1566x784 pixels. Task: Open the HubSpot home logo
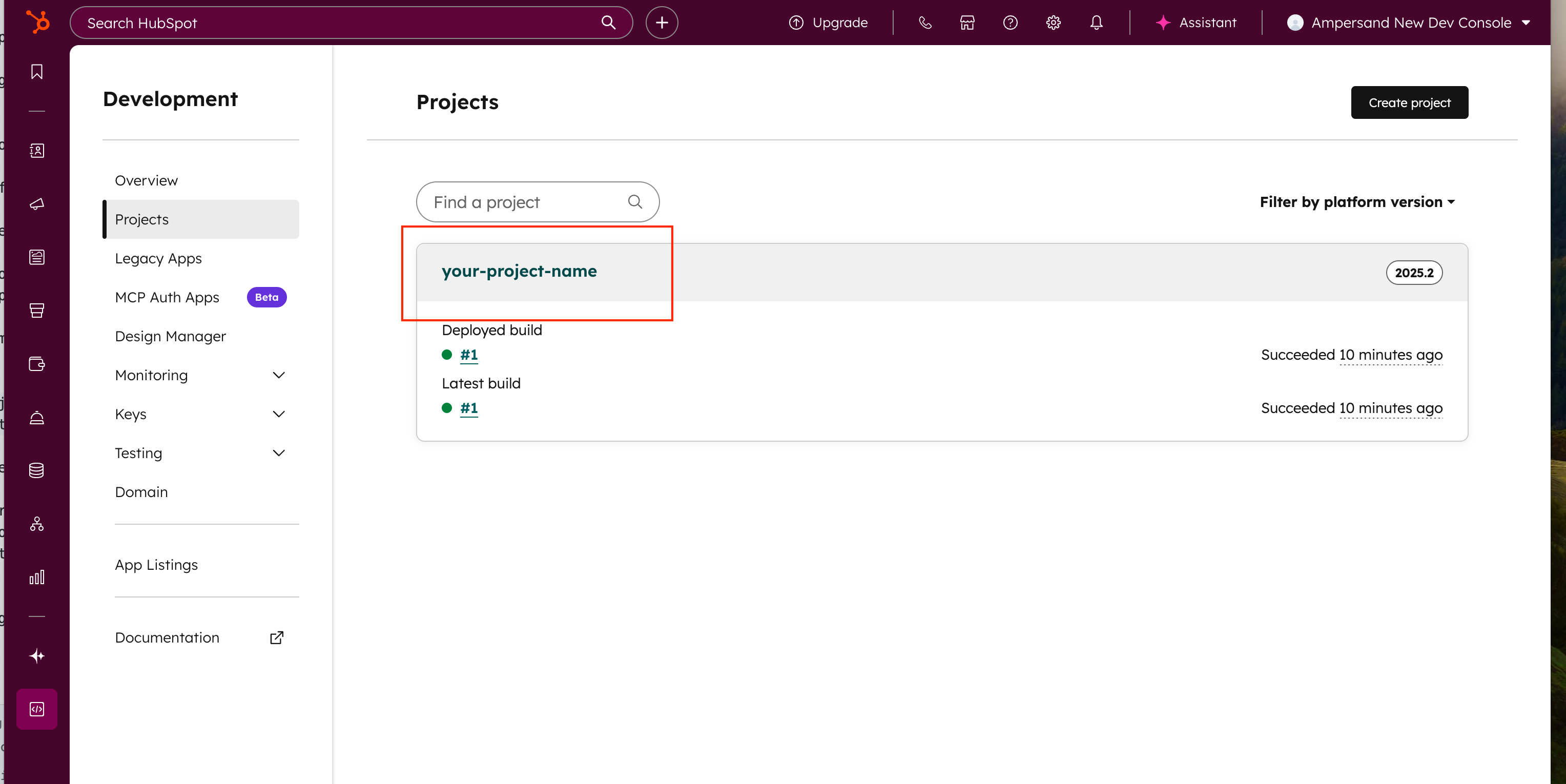click(36, 22)
